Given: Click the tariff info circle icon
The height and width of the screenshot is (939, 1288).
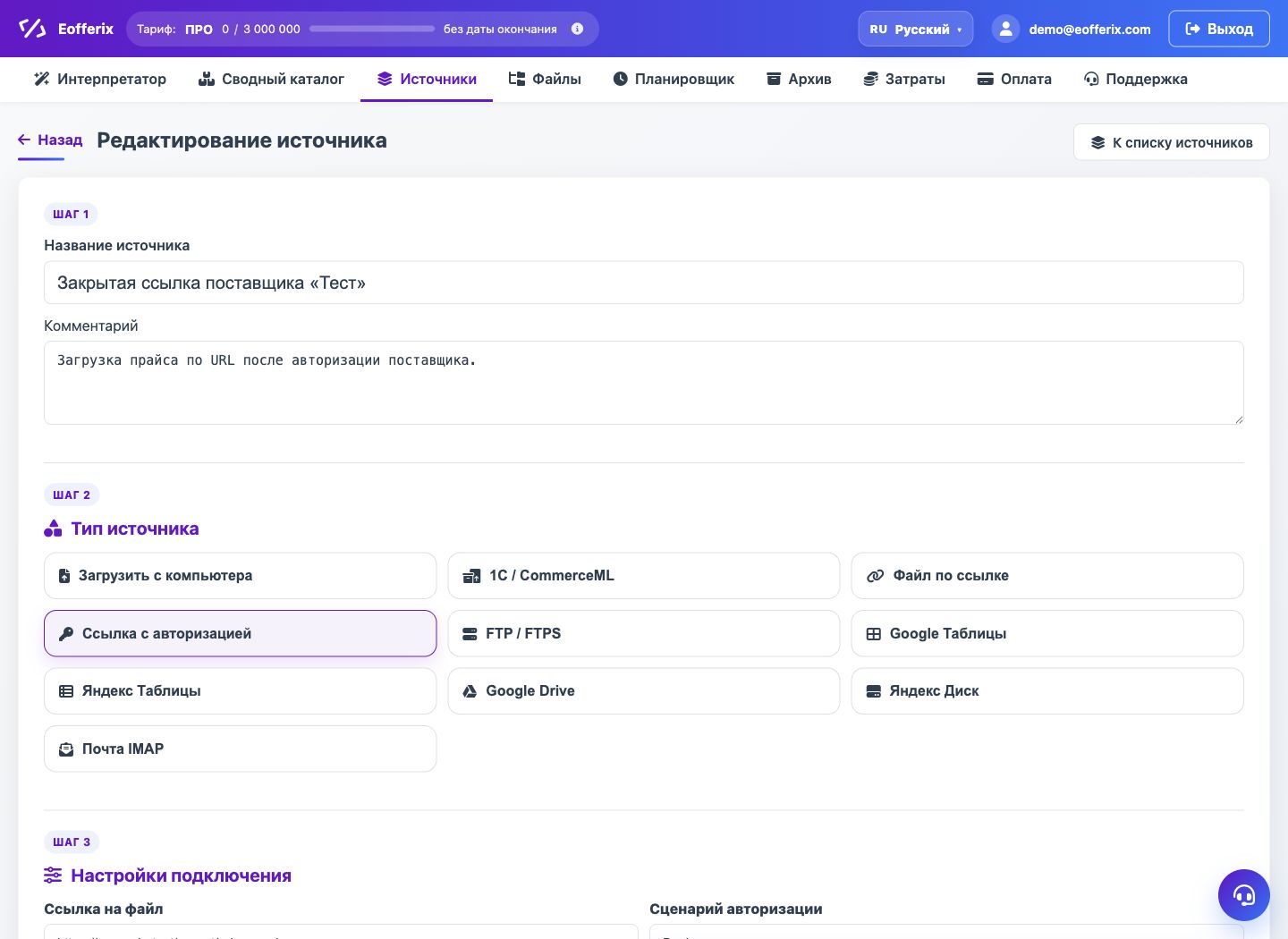Looking at the screenshot, I should (x=577, y=29).
